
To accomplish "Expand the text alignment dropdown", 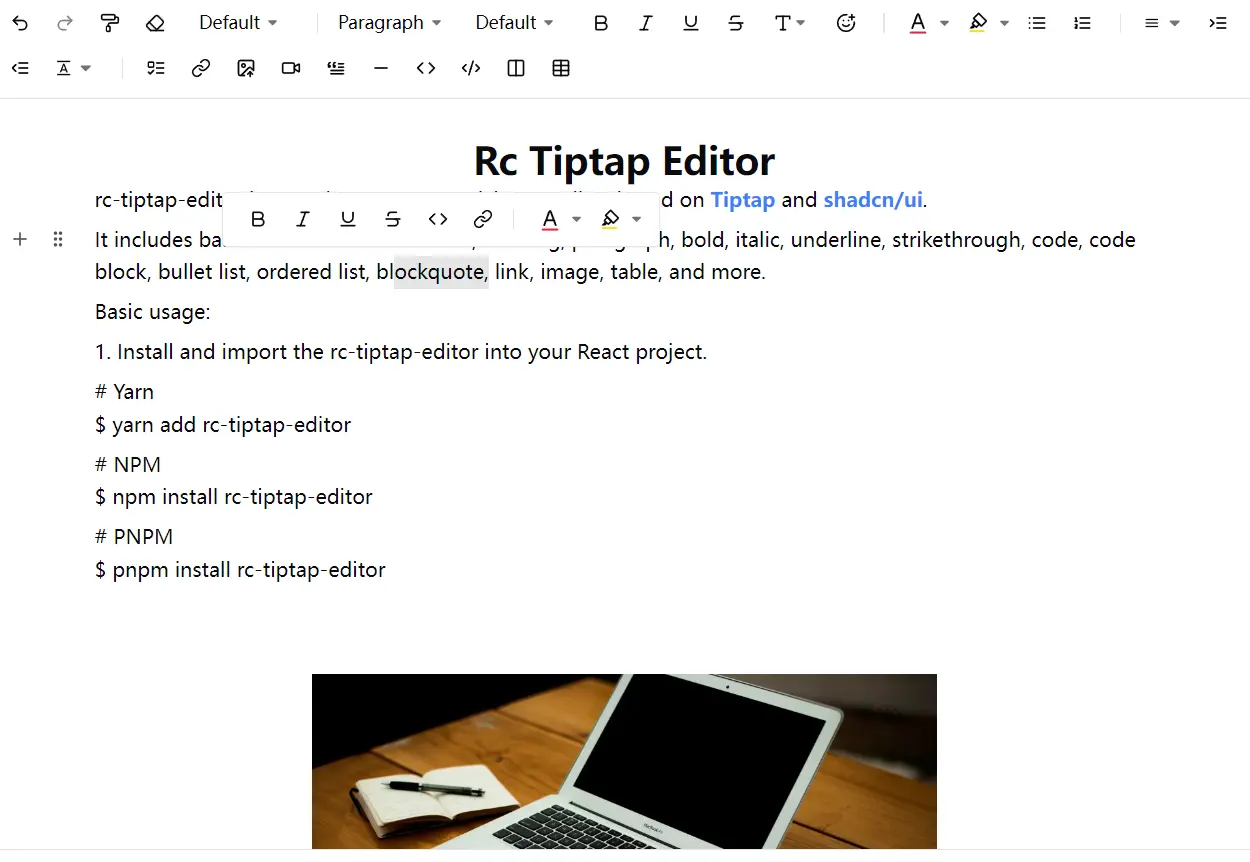I will coord(1162,23).
